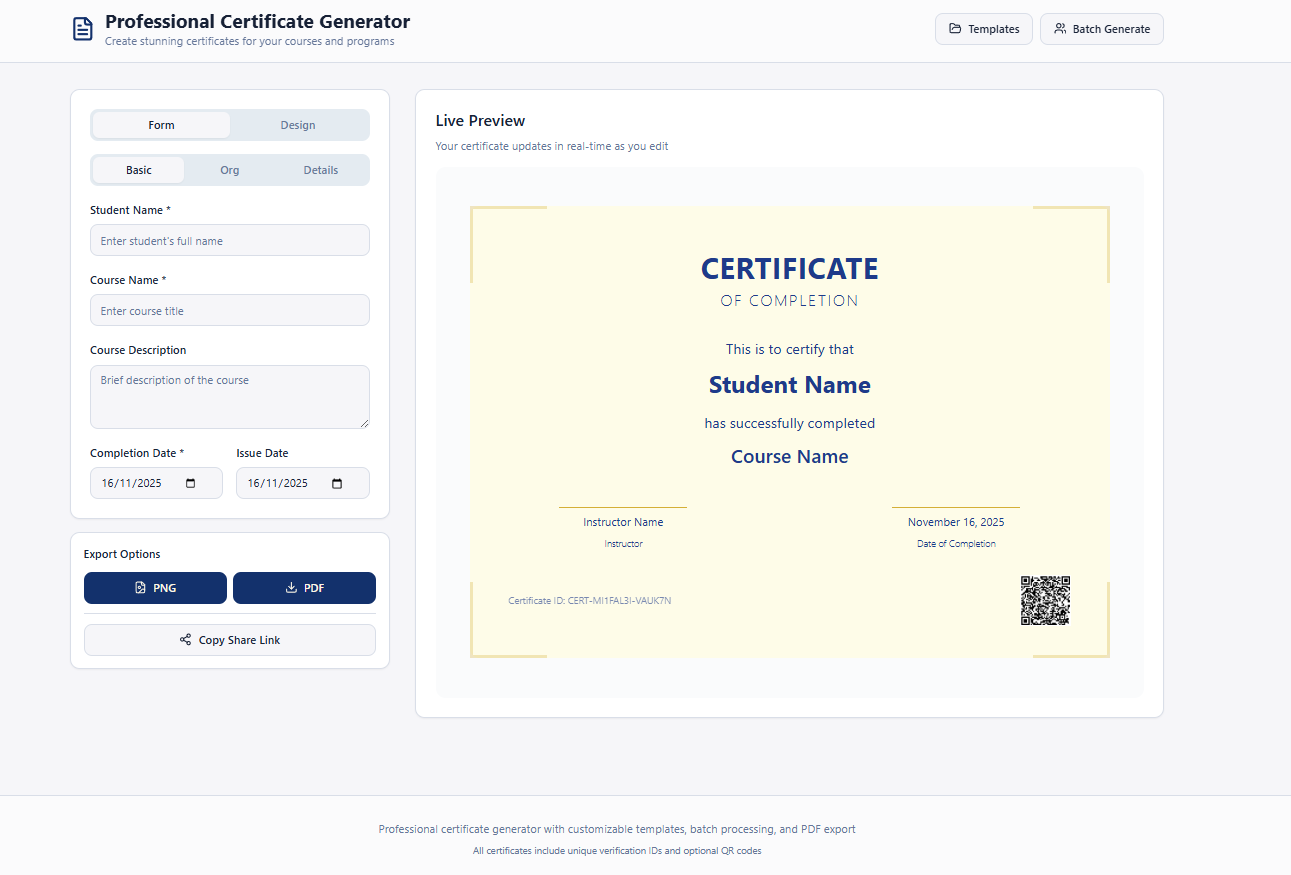The image size is (1291, 875).
Task: Click Certificate ID text on preview
Action: click(x=589, y=601)
